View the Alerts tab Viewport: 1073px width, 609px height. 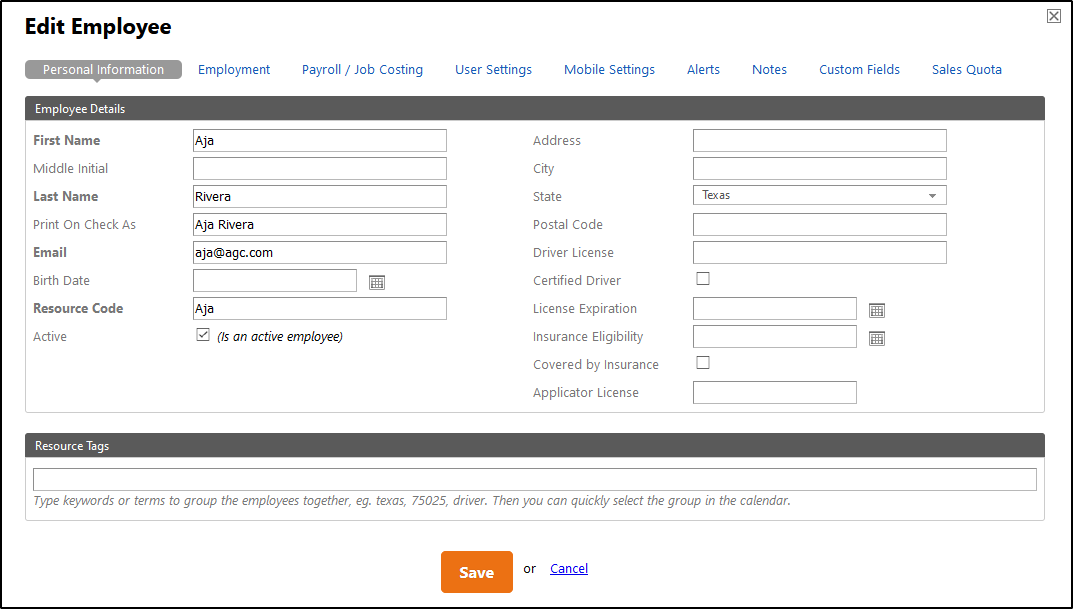(703, 70)
